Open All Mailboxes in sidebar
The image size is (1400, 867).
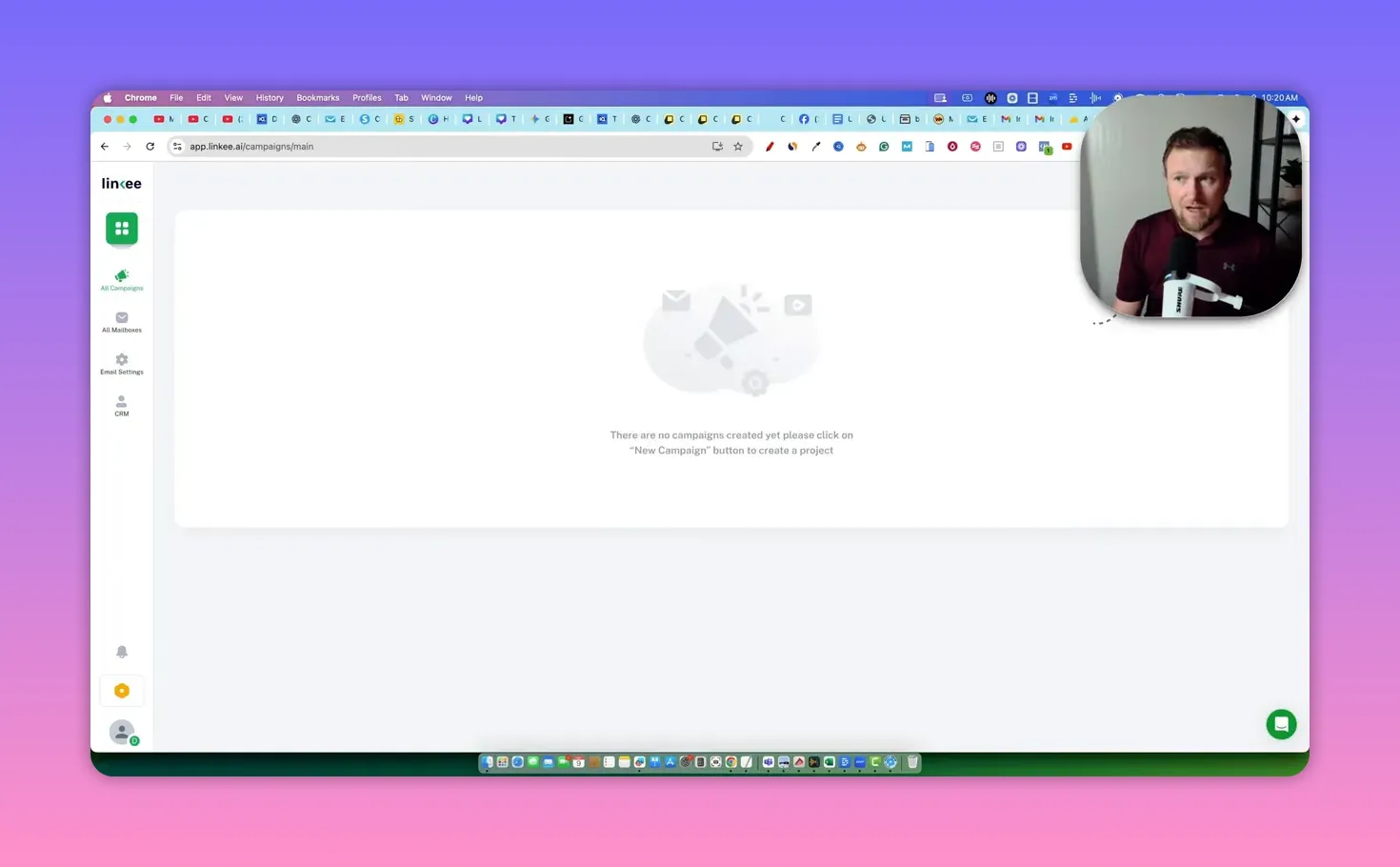(x=121, y=322)
